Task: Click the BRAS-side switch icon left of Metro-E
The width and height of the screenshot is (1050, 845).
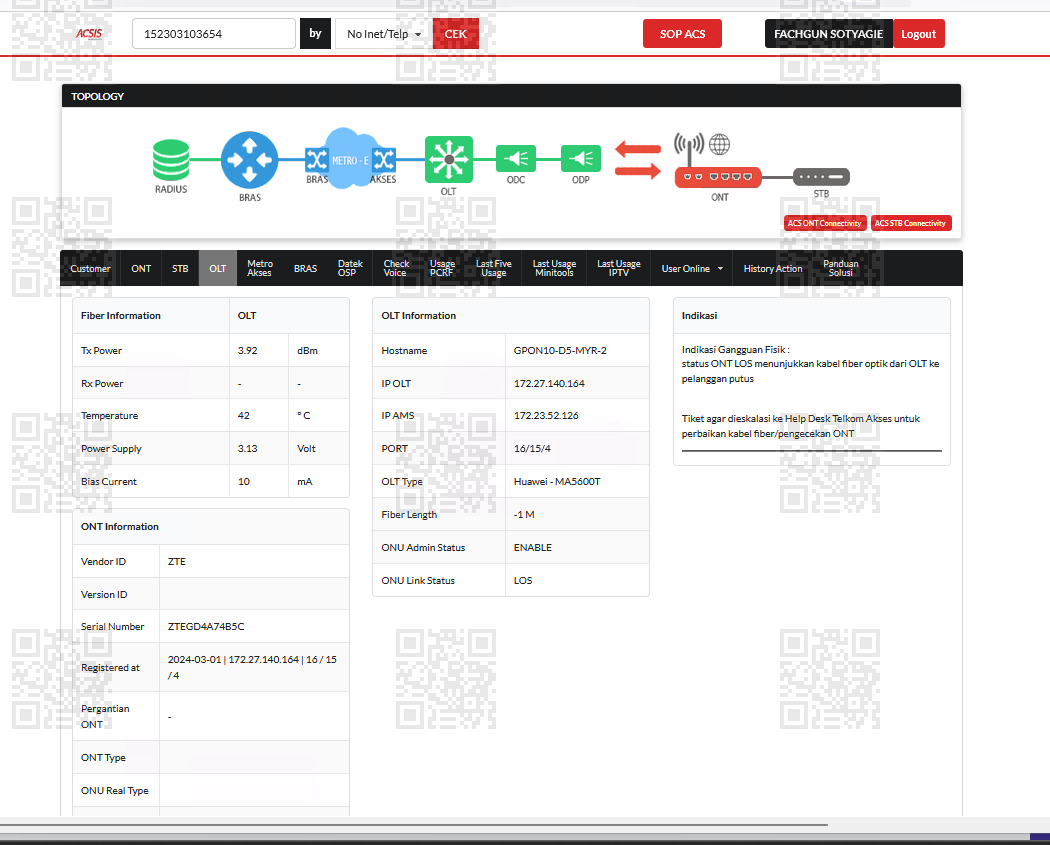Action: pyautogui.click(x=316, y=160)
